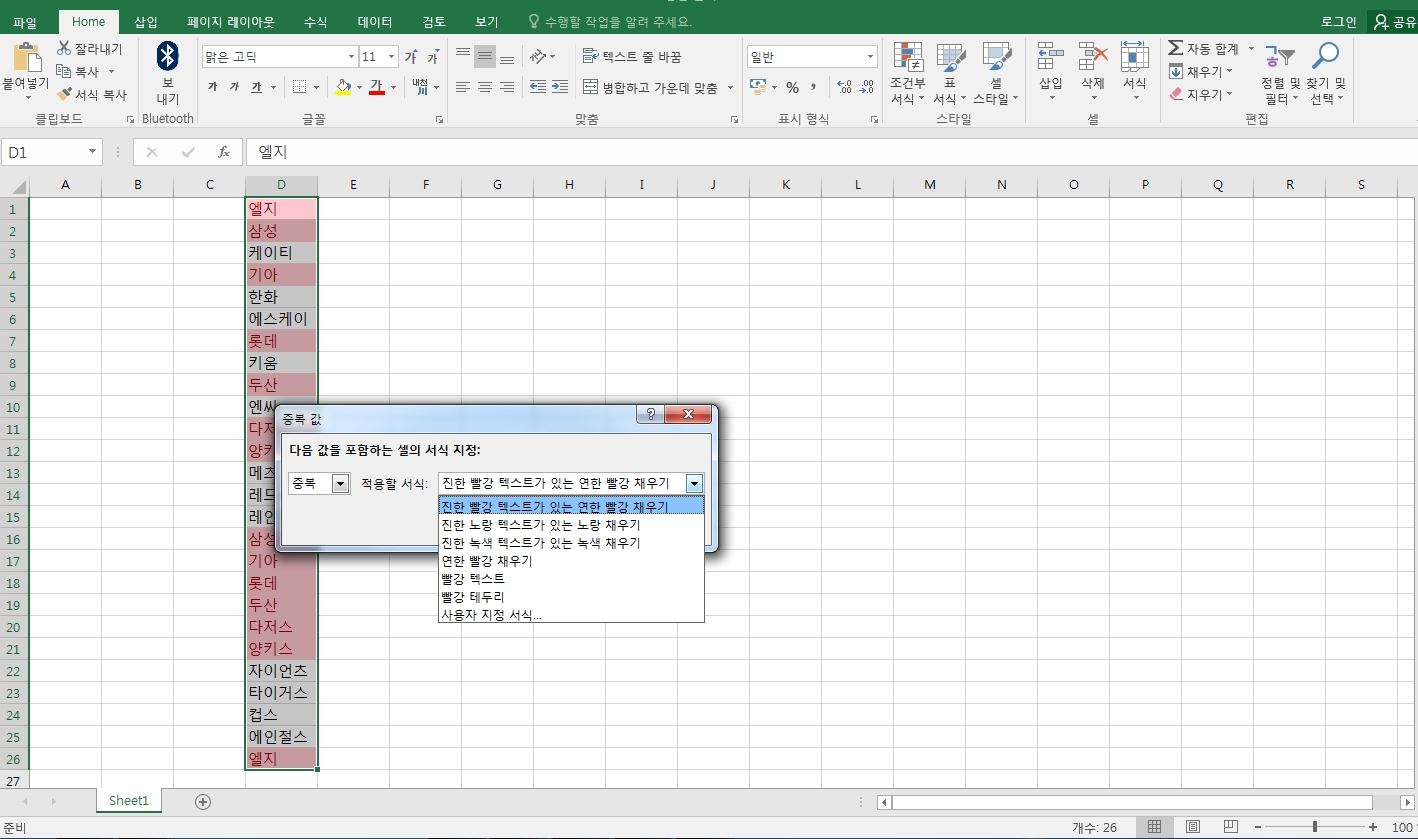Image resolution: width=1418 pixels, height=839 pixels.
Task: Click the increase indent icon
Action: [560, 87]
